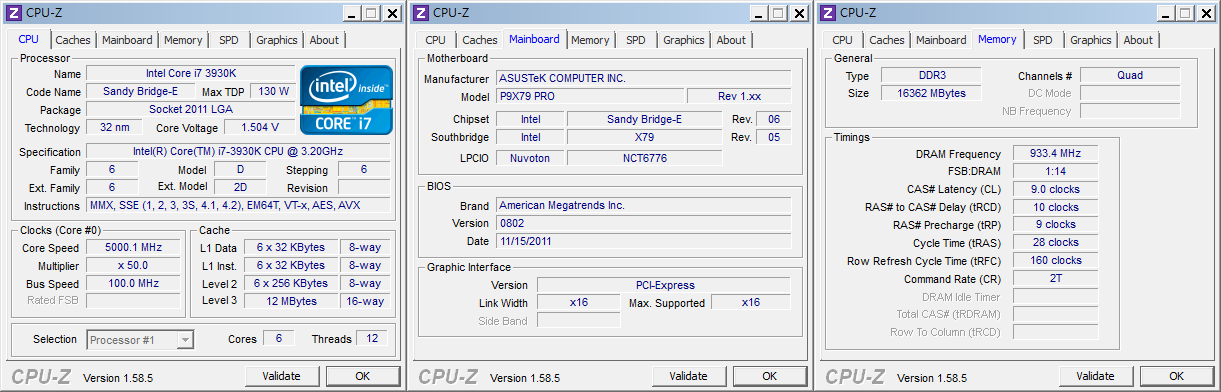The image size is (1221, 392).
Task: Open Mainboard tab in the Memory window
Action: pos(941,40)
